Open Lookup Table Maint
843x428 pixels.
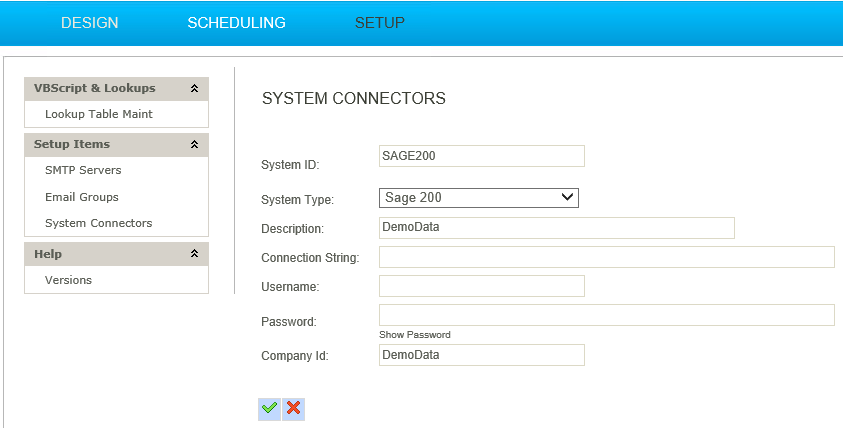pyautogui.click(x=99, y=114)
